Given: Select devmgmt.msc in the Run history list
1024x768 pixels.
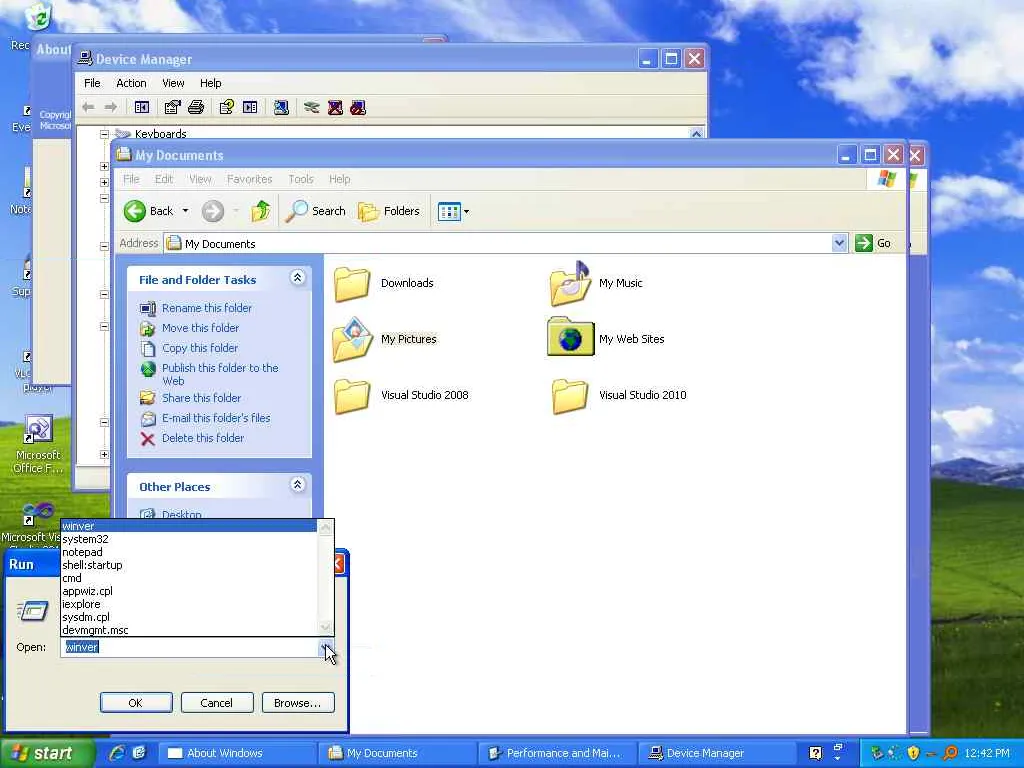Looking at the screenshot, I should pyautogui.click(x=189, y=630).
